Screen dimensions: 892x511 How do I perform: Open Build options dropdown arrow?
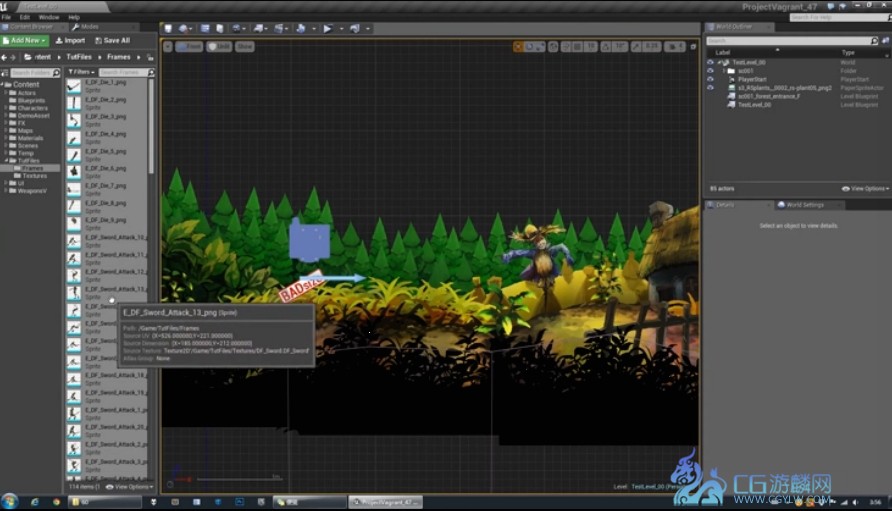[313, 28]
